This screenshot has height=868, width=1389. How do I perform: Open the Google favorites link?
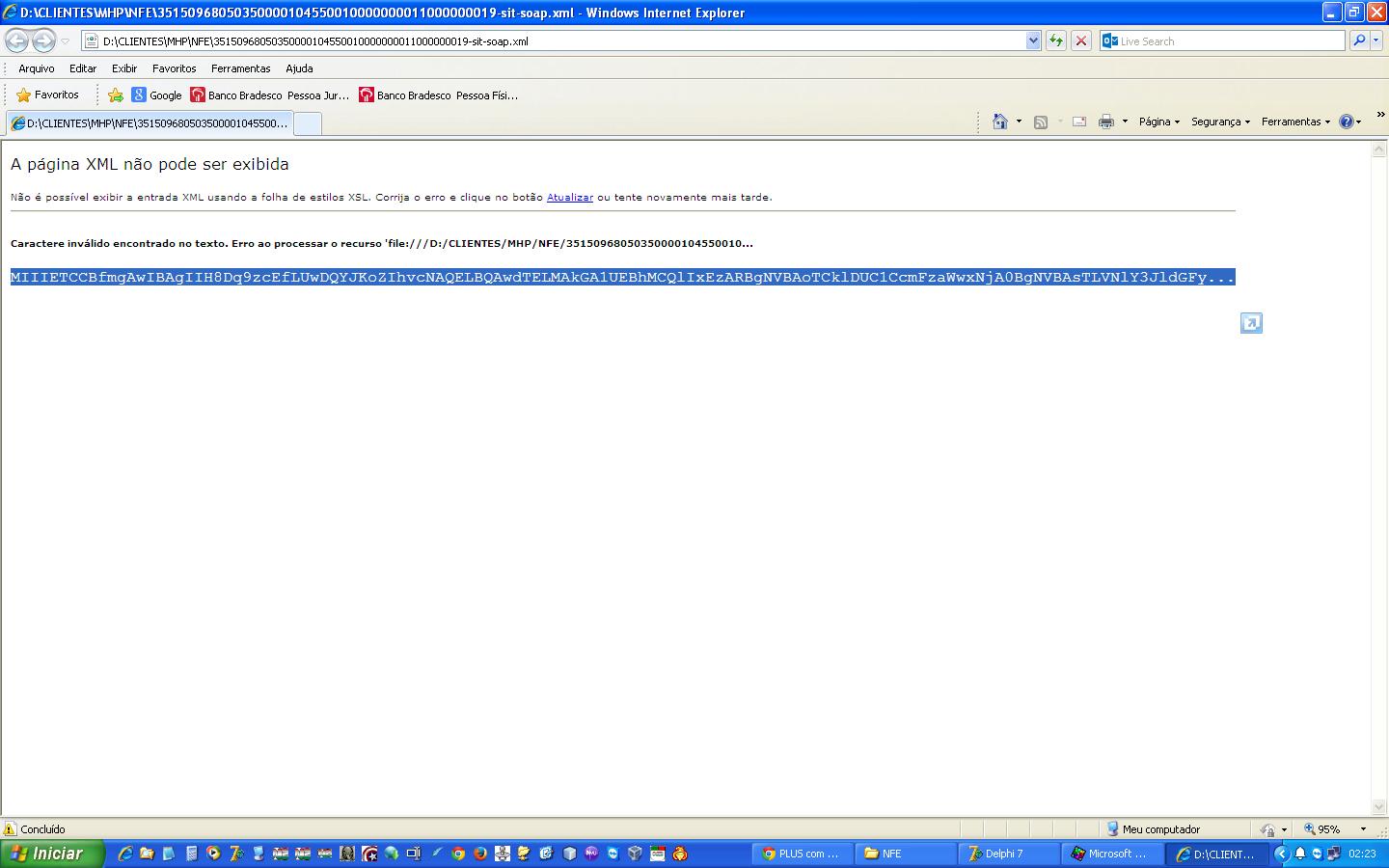click(x=156, y=95)
